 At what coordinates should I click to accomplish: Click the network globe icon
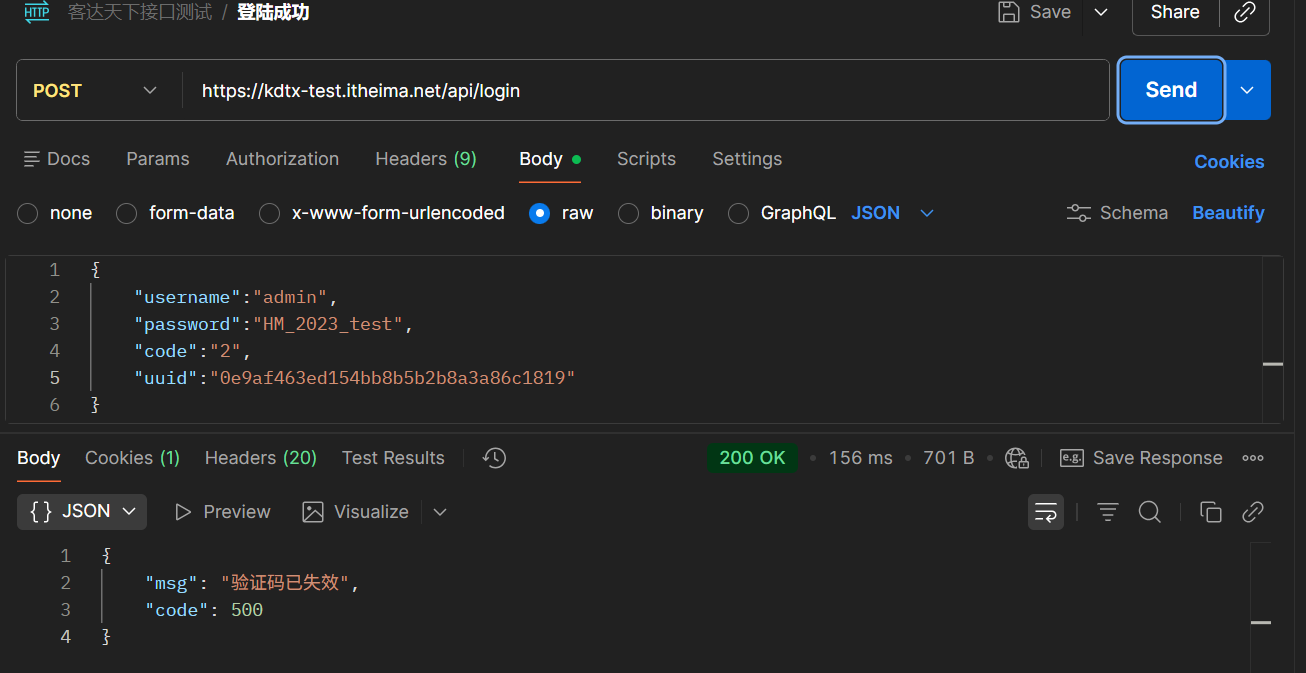point(1017,458)
